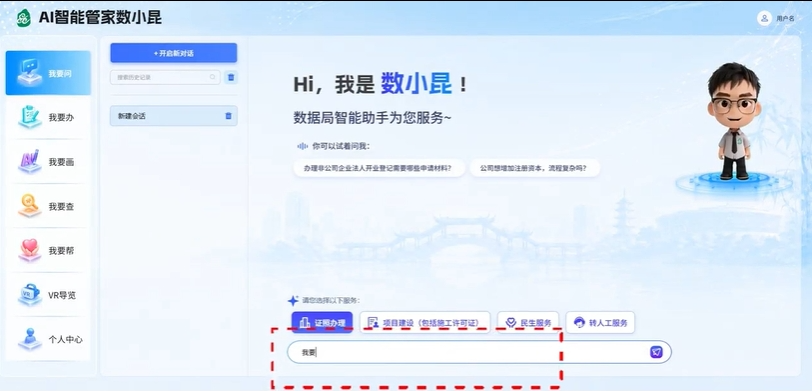This screenshot has height=391, width=812.
Task: Open the 我要办 sidebar item
Action: click(48, 118)
